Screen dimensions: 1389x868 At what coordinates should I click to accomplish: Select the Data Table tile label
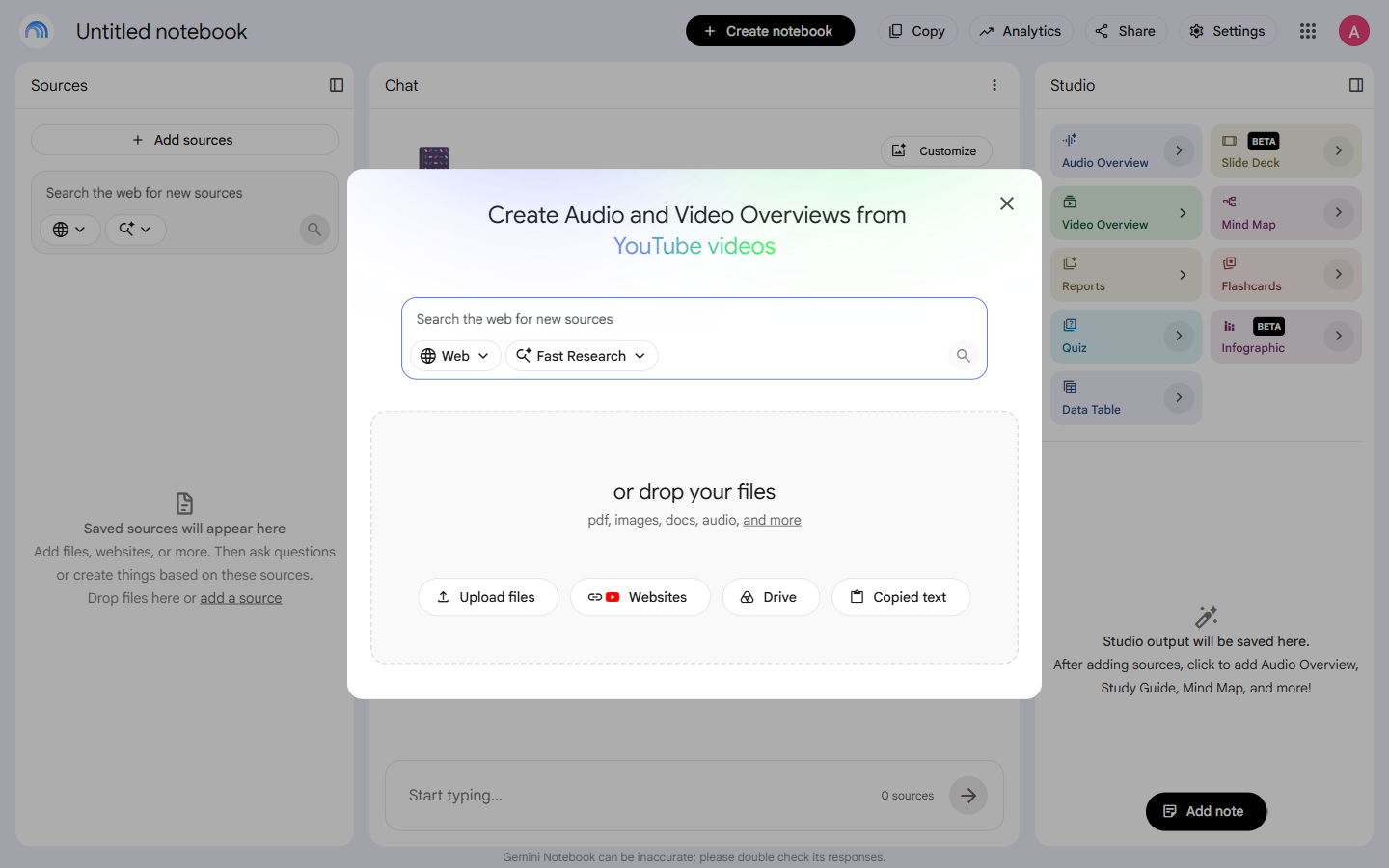(x=1091, y=410)
